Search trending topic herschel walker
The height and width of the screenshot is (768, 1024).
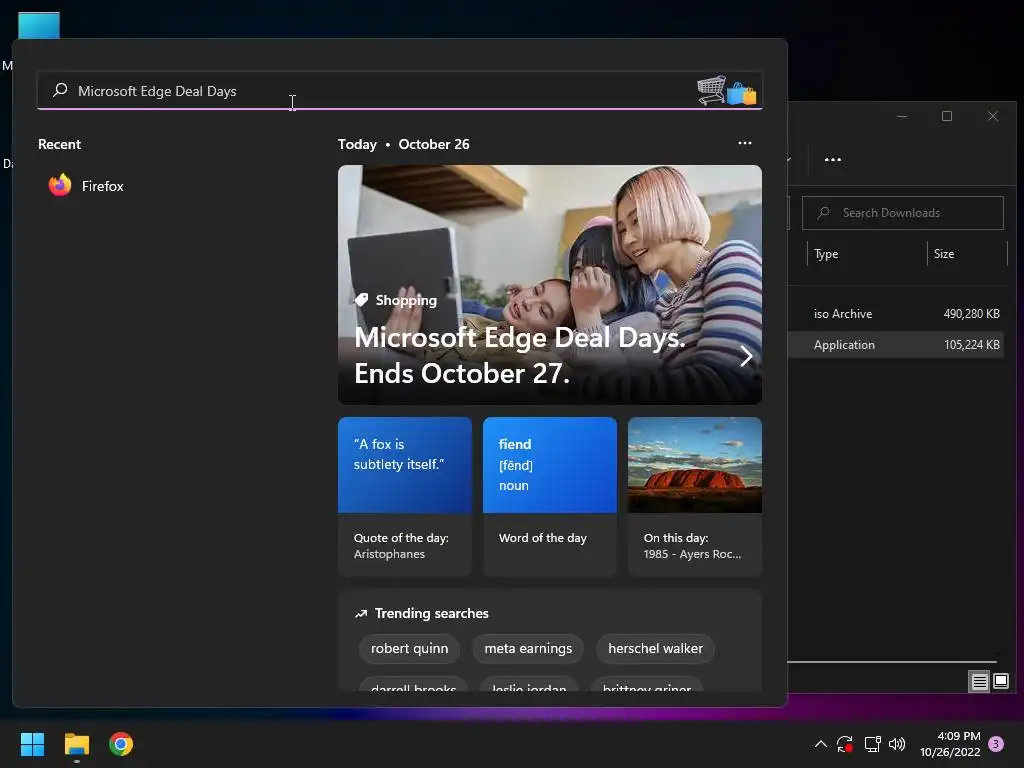pos(656,648)
